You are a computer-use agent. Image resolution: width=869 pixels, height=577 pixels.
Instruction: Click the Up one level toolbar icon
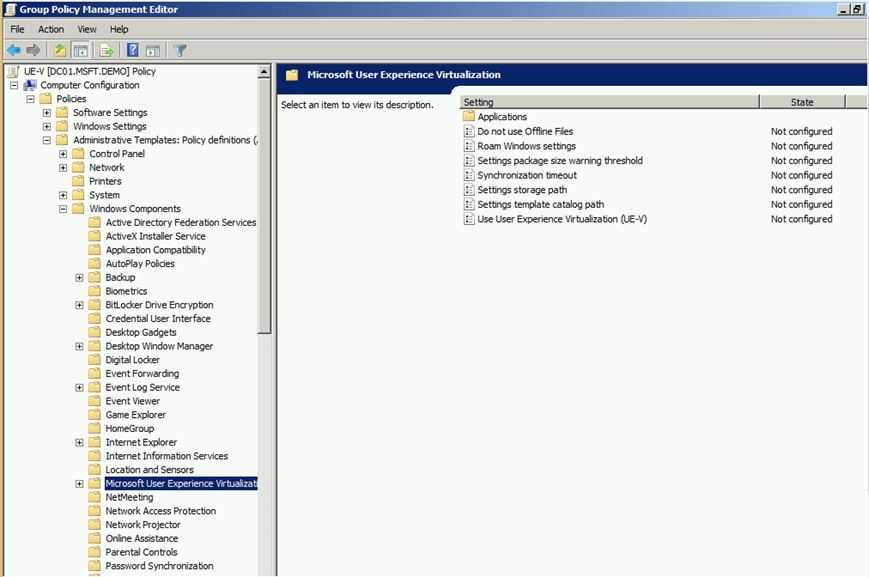60,50
